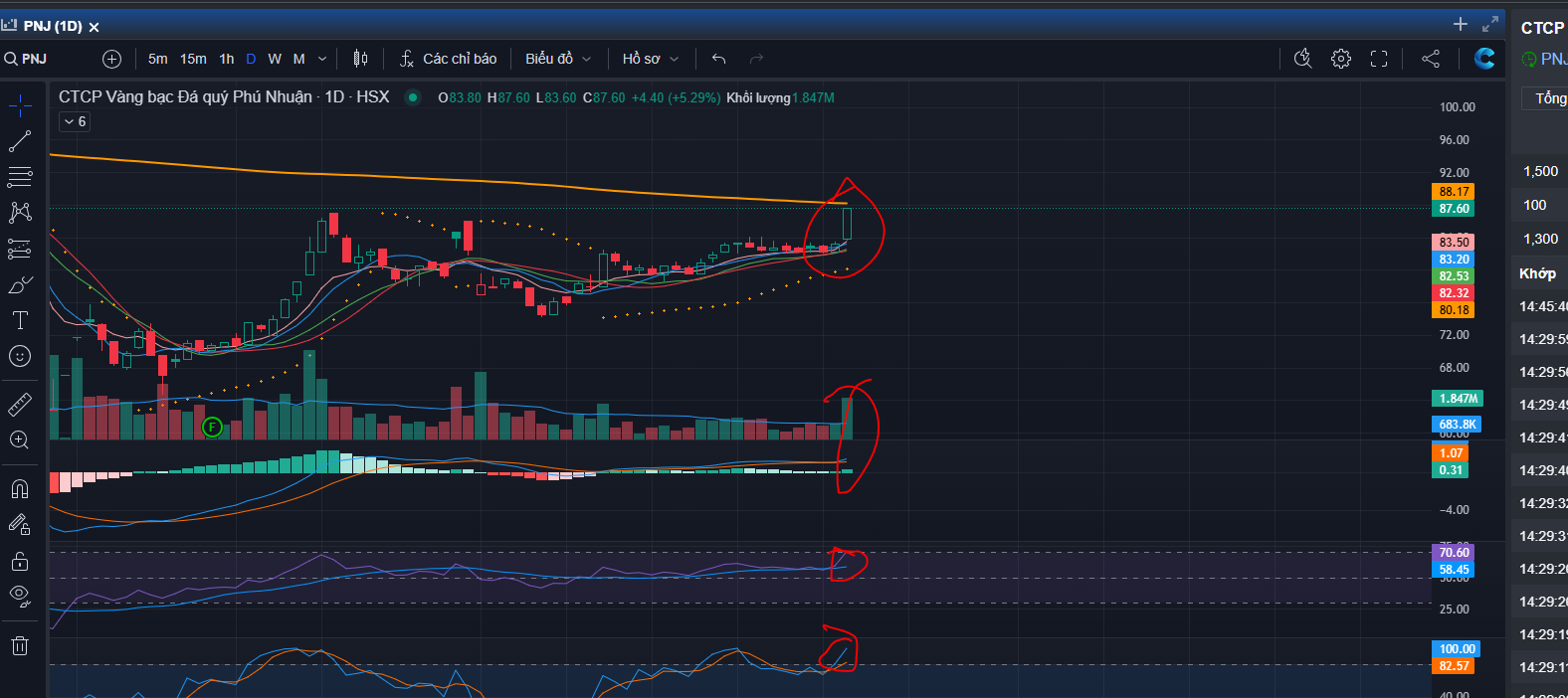
Task: Click the compare or add symbol plus icon
Action: [x=112, y=59]
